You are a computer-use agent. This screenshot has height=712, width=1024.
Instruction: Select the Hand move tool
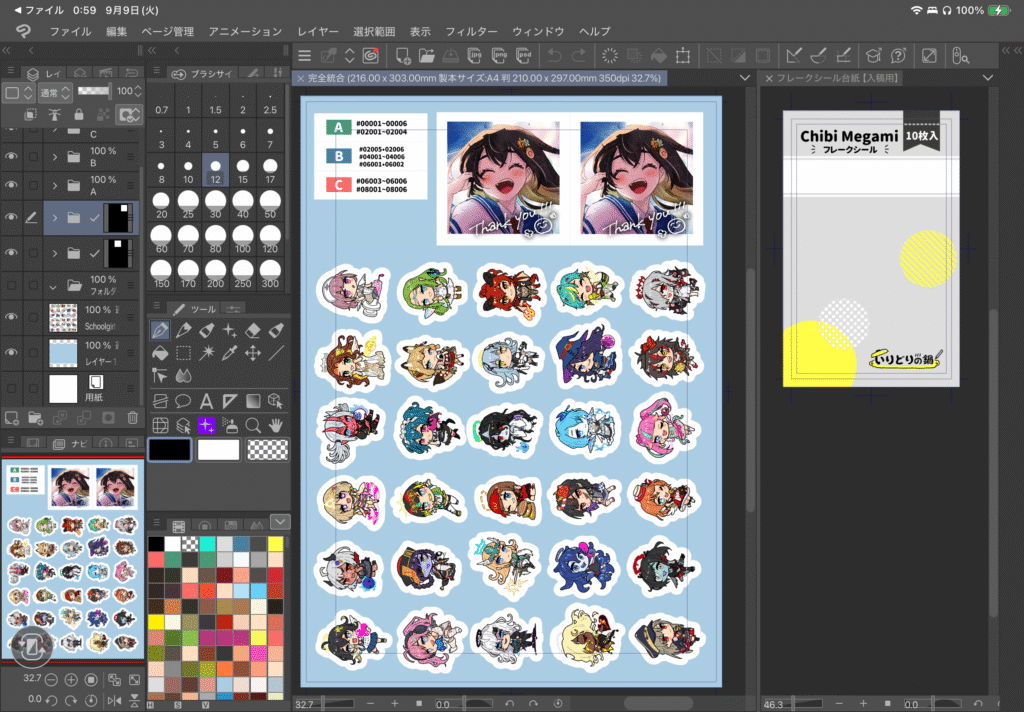[276, 426]
